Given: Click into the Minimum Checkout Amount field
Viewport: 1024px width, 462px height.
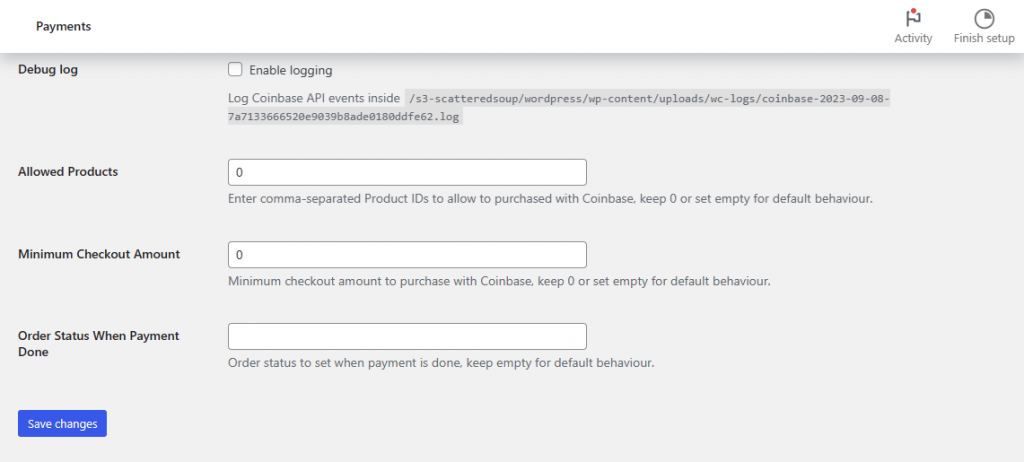Looking at the screenshot, I should (407, 255).
